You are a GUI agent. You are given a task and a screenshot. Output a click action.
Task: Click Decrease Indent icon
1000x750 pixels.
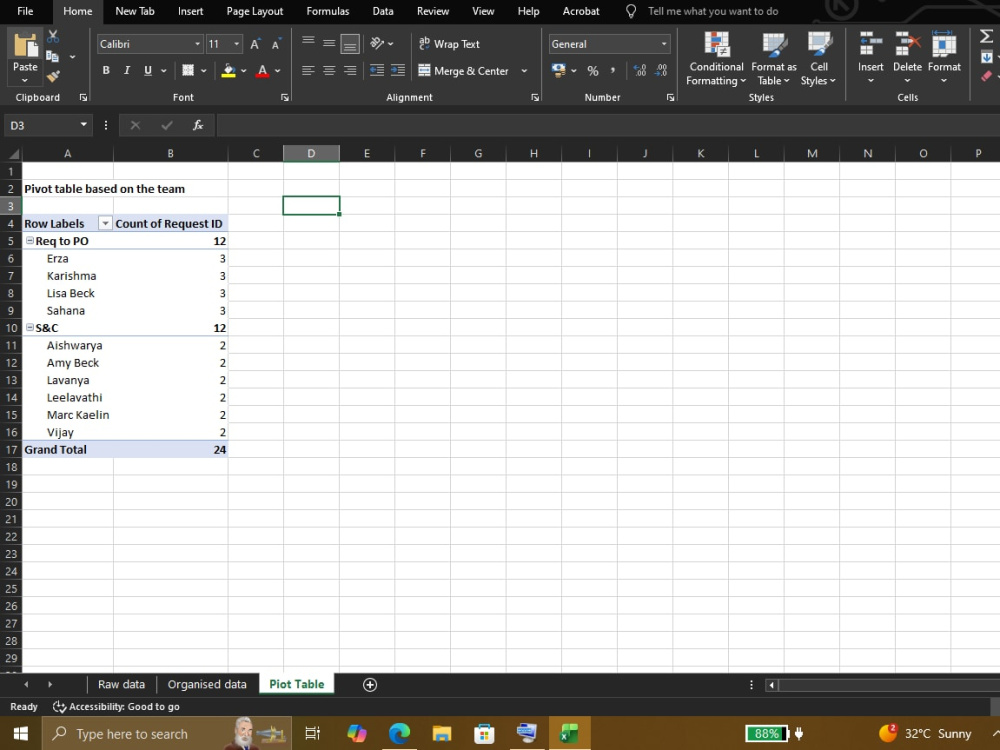click(377, 71)
